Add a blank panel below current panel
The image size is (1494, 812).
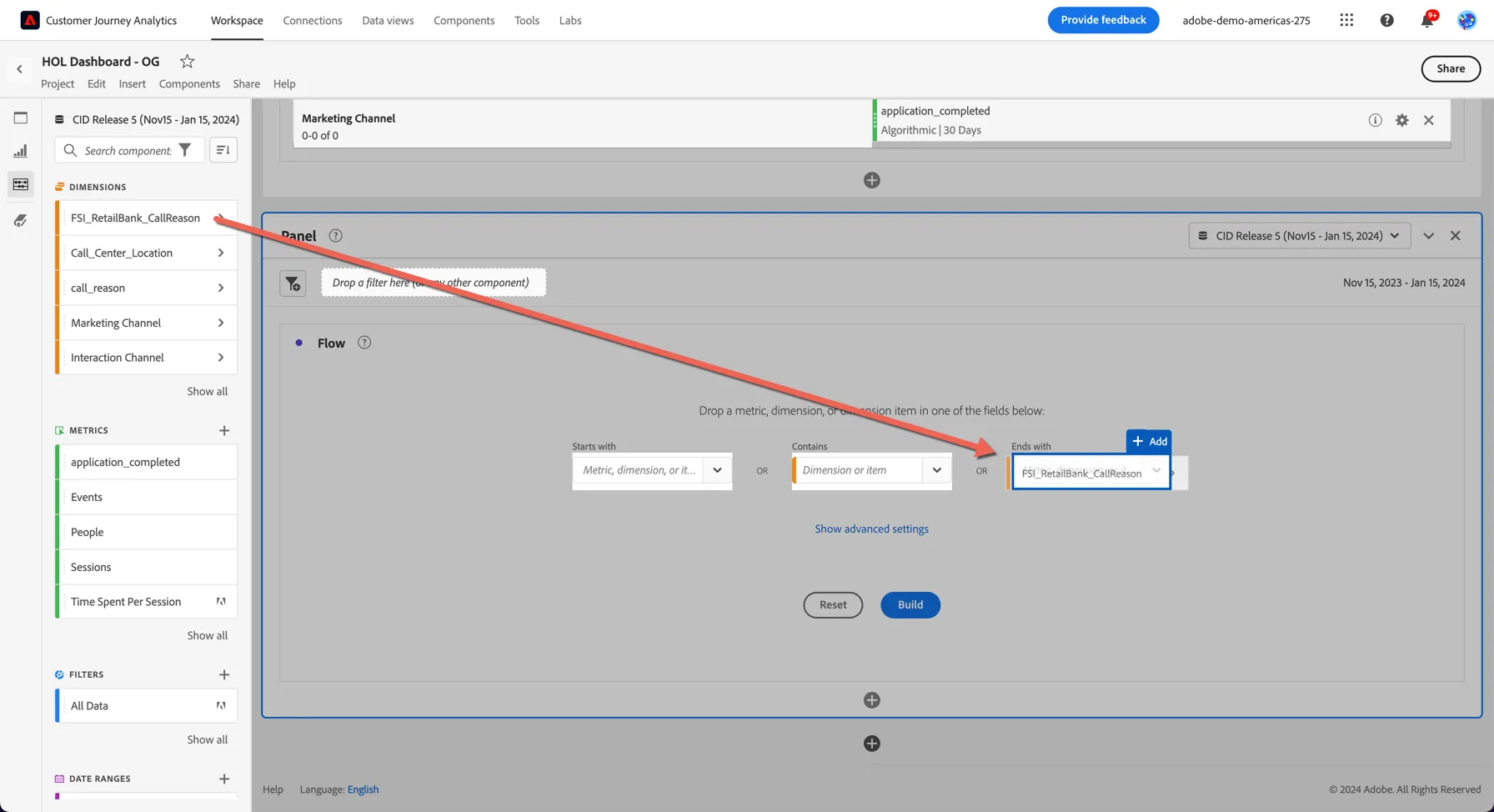872,744
